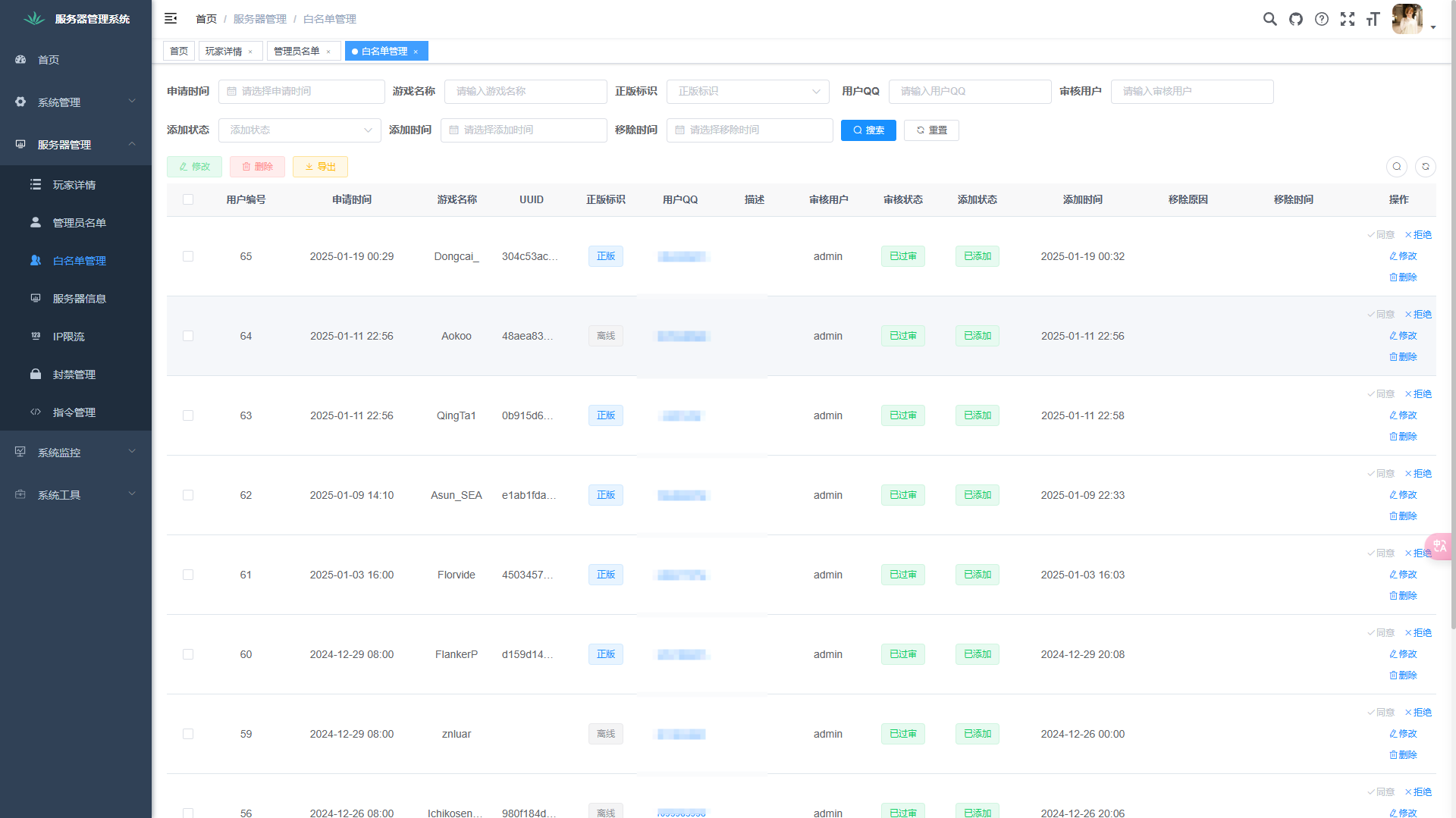
Task: Tick the checkbox for user 65 row
Action: [x=188, y=256]
